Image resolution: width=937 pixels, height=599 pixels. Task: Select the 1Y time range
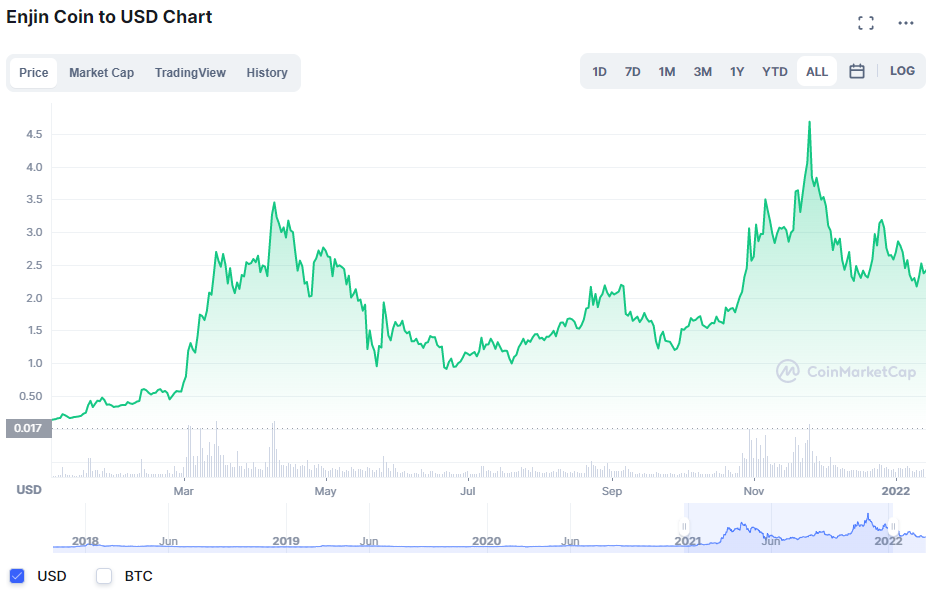pyautogui.click(x=737, y=71)
